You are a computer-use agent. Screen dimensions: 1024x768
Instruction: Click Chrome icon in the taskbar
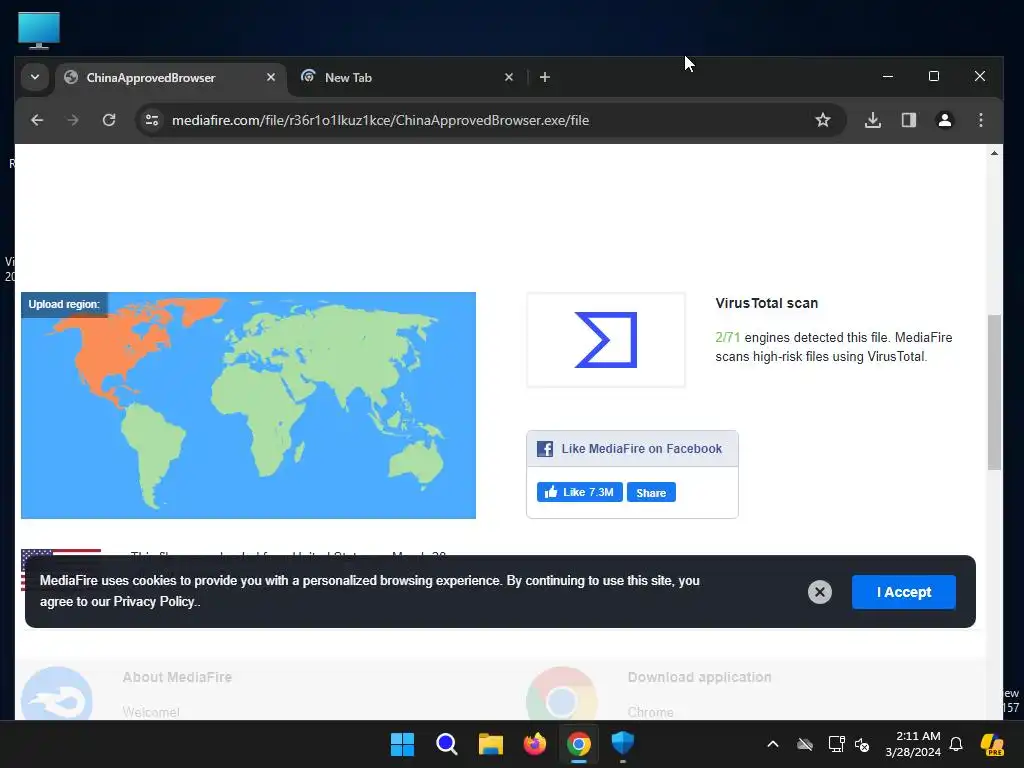point(579,744)
